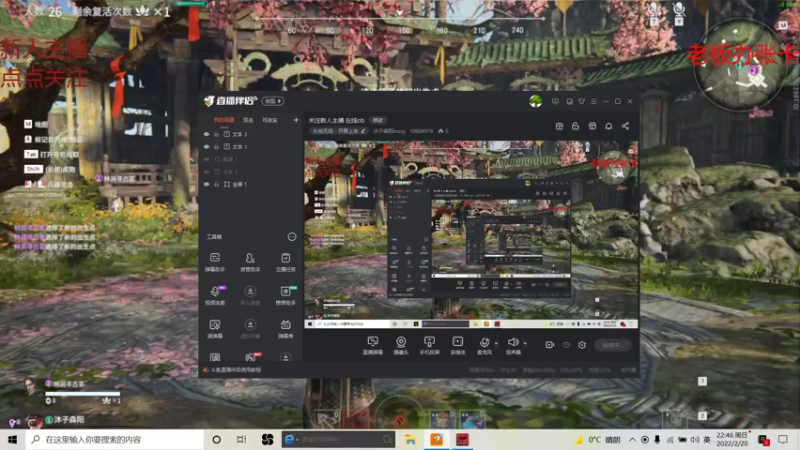The image size is (800, 450).
Task: Switch to the second scene tab
Action: (x=248, y=120)
